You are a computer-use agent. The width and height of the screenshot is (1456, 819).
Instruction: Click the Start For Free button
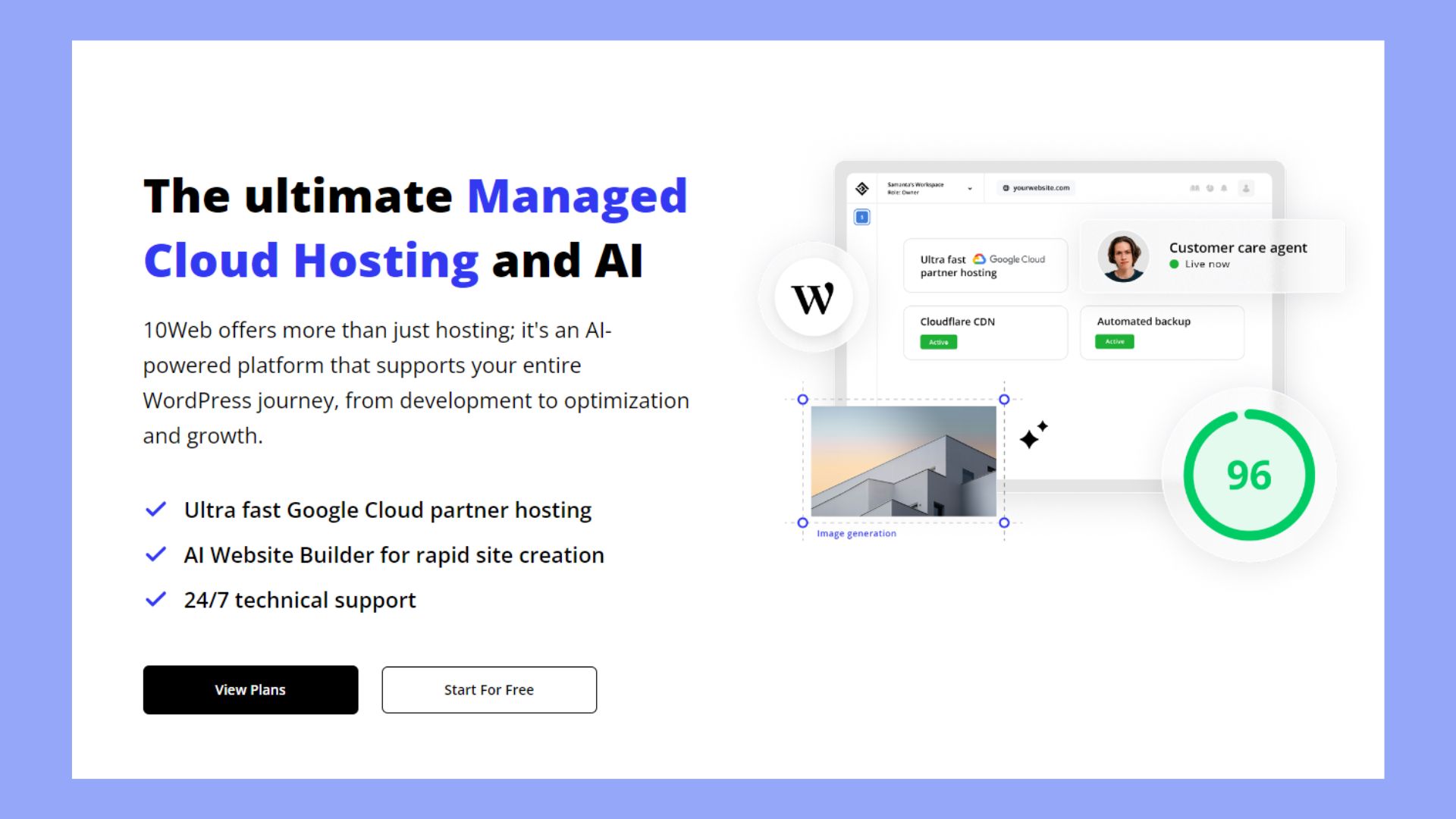point(489,690)
